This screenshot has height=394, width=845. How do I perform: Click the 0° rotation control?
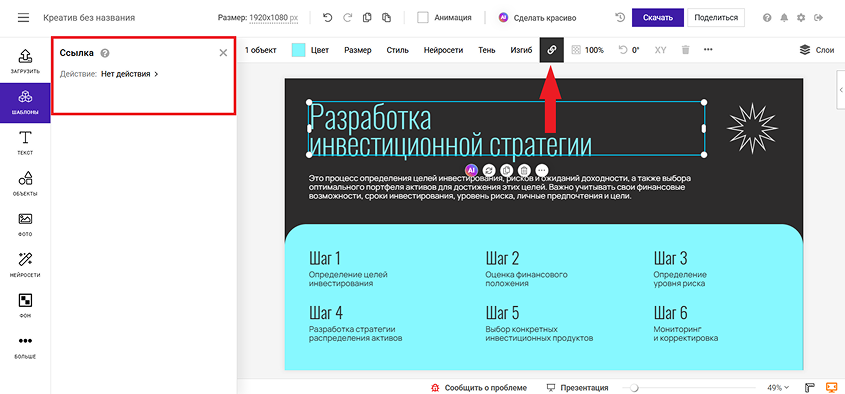tap(629, 50)
